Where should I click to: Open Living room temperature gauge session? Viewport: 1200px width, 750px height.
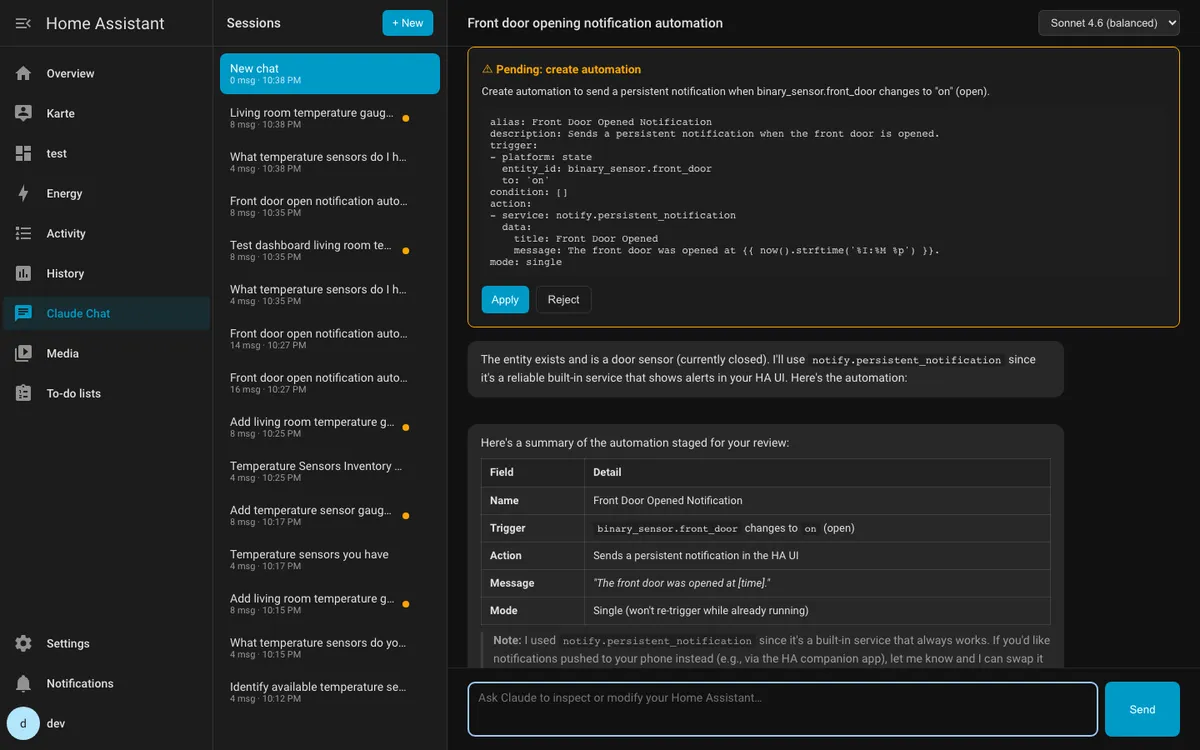point(330,118)
